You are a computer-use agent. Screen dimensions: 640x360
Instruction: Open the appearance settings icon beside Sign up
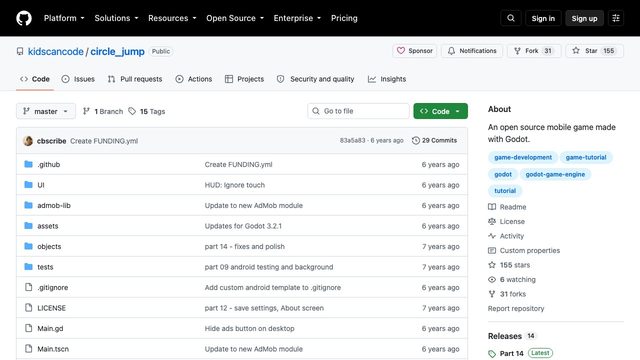tap(616, 18)
